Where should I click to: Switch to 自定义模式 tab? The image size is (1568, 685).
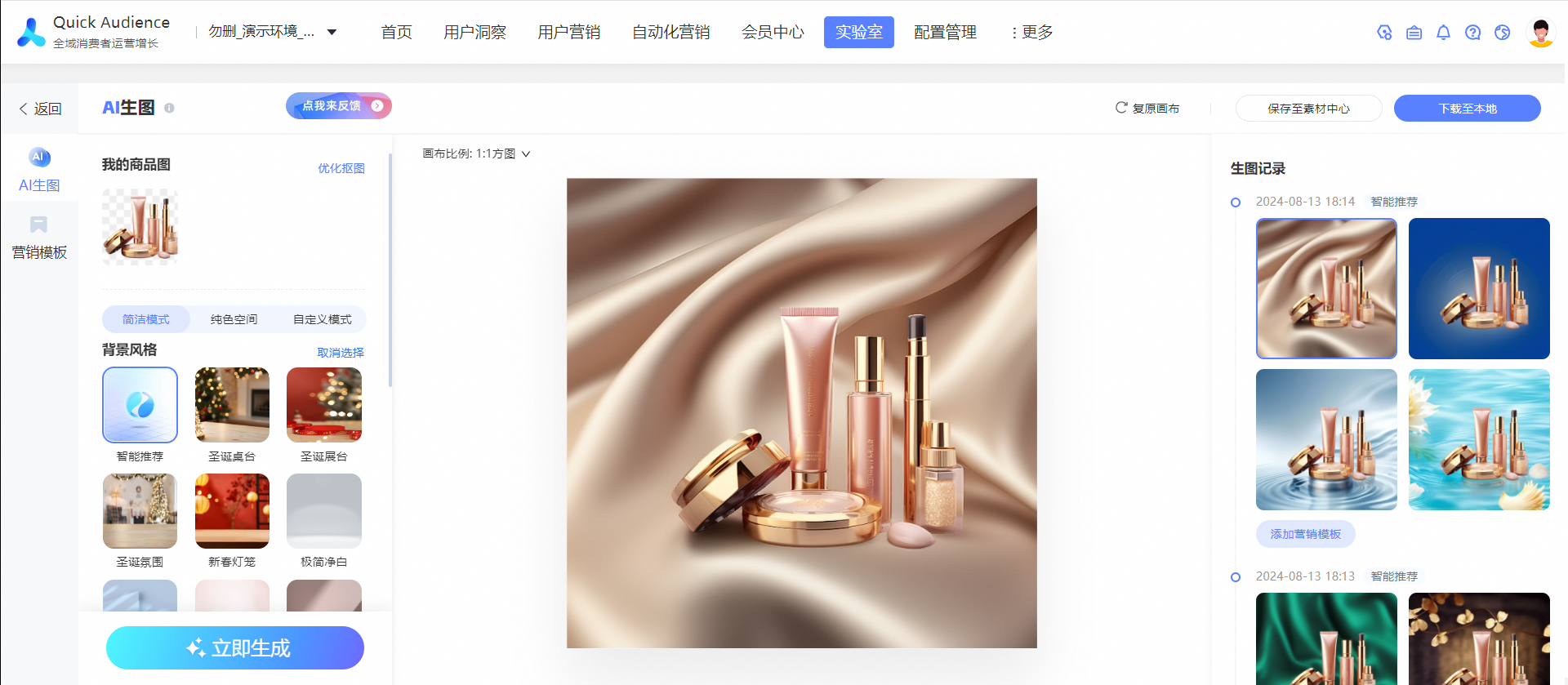click(322, 319)
